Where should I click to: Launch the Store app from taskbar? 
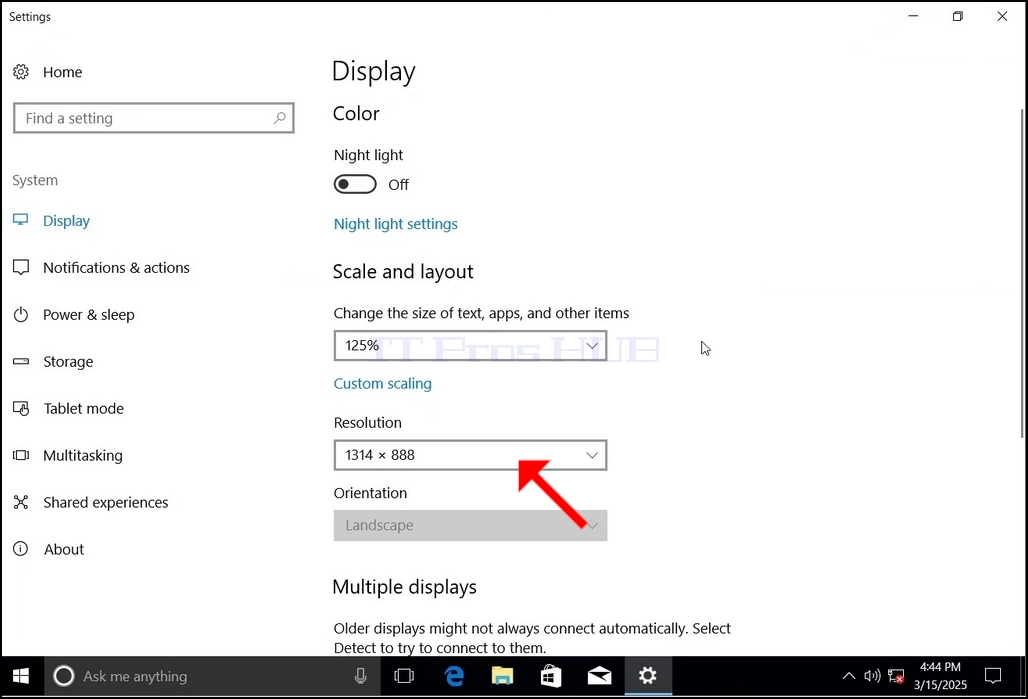pos(551,676)
